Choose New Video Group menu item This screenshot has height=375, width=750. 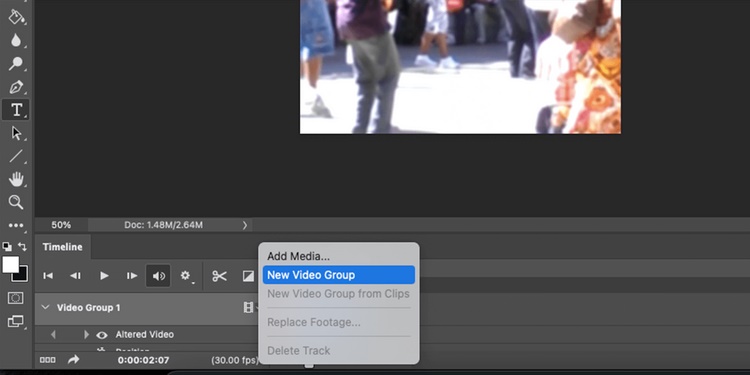click(339, 275)
